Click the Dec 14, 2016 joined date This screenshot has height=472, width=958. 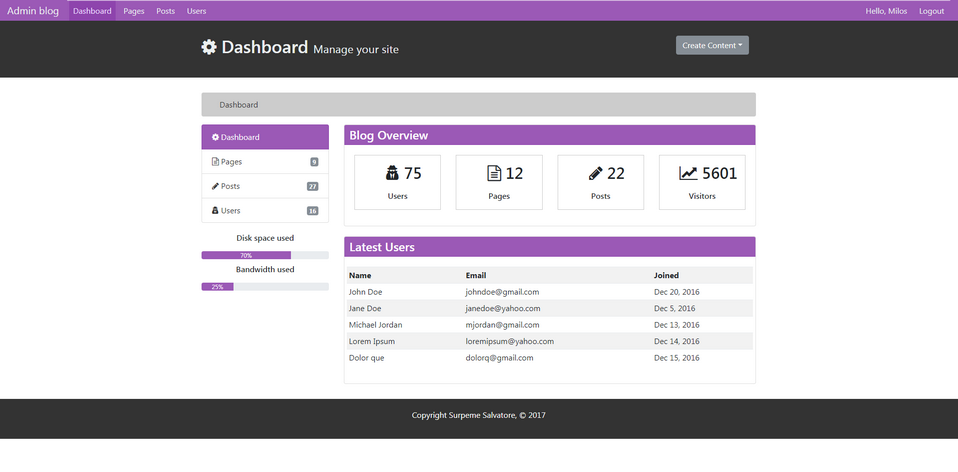coord(676,341)
